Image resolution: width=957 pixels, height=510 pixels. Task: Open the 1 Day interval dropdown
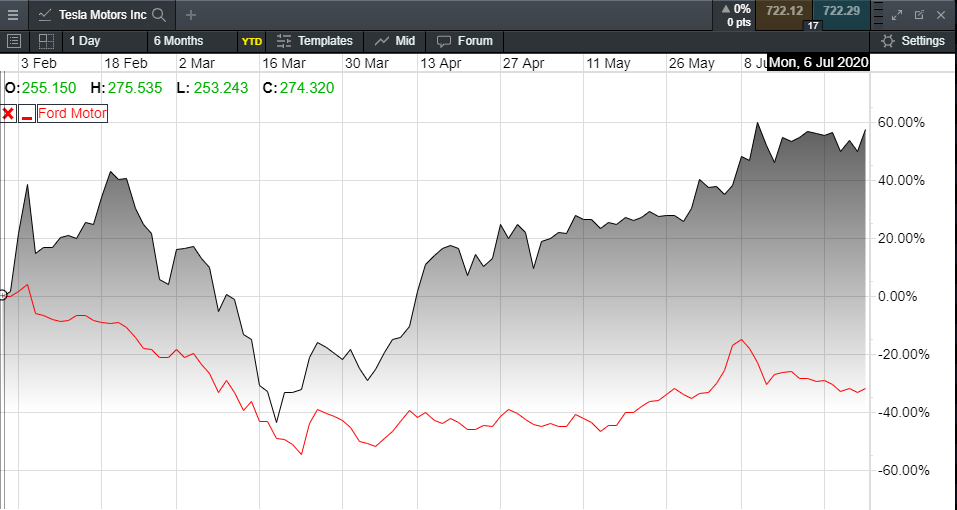coord(104,41)
